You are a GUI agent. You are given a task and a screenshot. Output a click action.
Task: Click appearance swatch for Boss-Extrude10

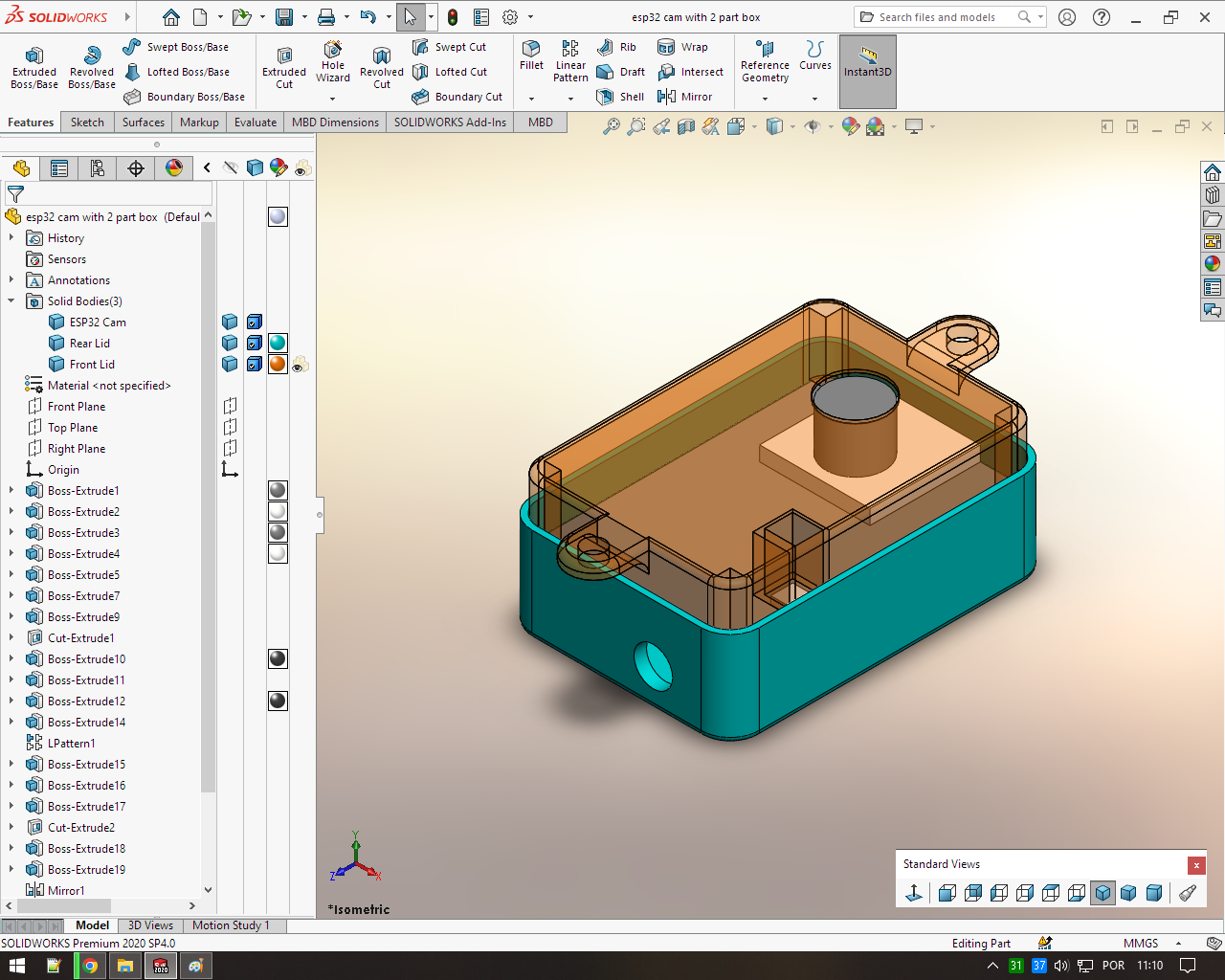tap(278, 658)
